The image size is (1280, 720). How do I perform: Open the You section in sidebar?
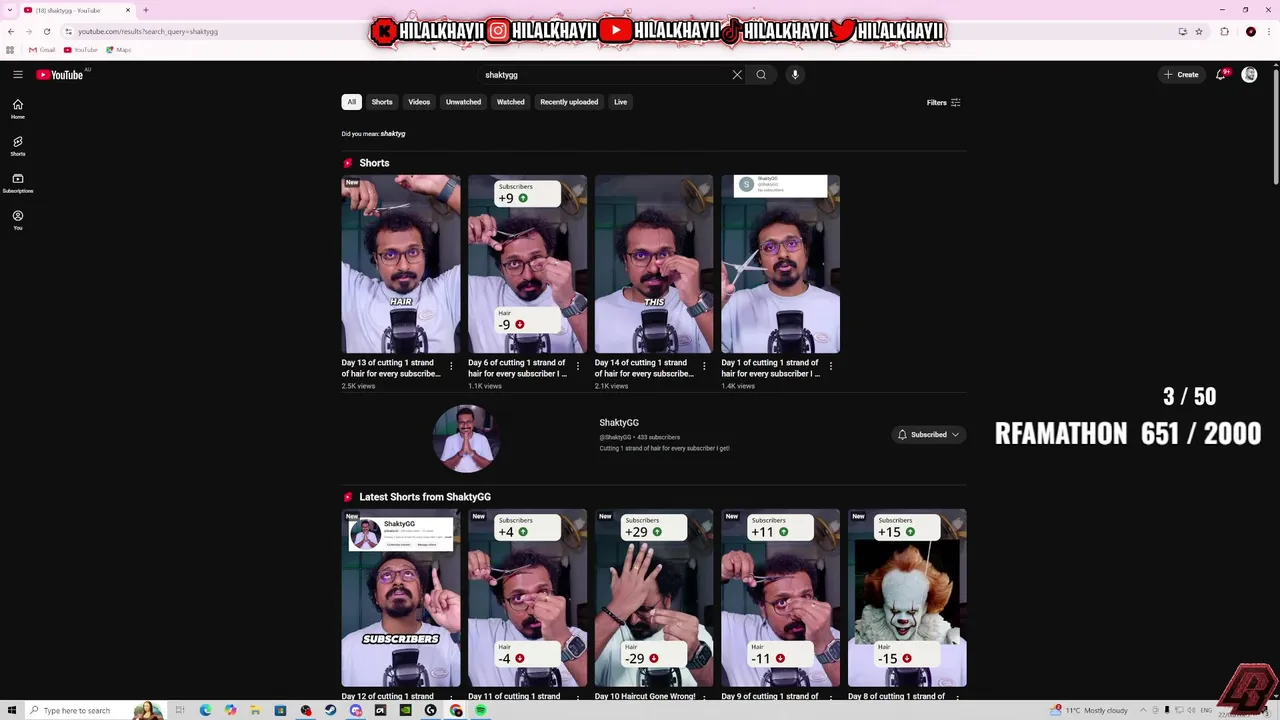[17, 220]
